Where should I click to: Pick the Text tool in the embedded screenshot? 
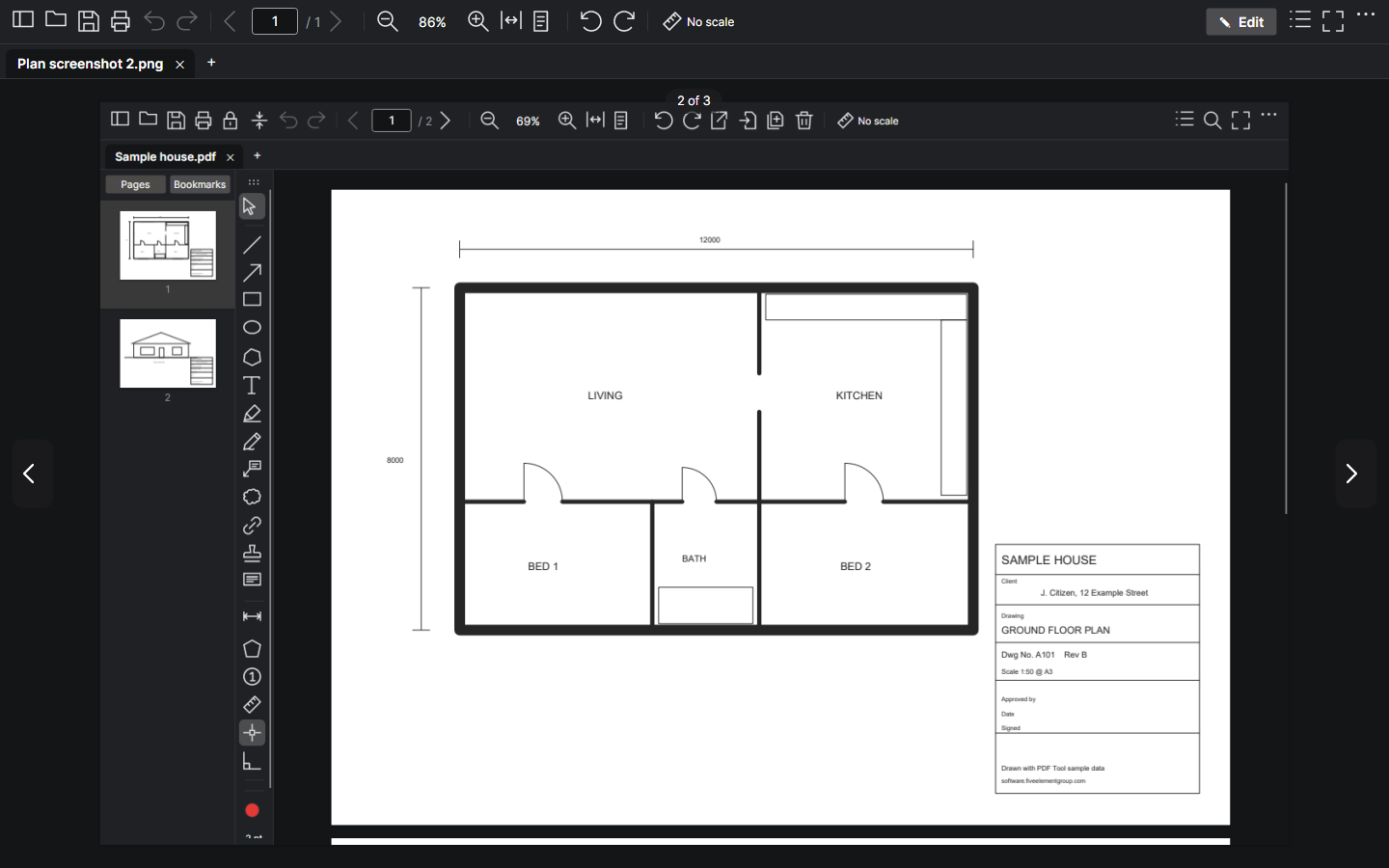[x=252, y=386]
